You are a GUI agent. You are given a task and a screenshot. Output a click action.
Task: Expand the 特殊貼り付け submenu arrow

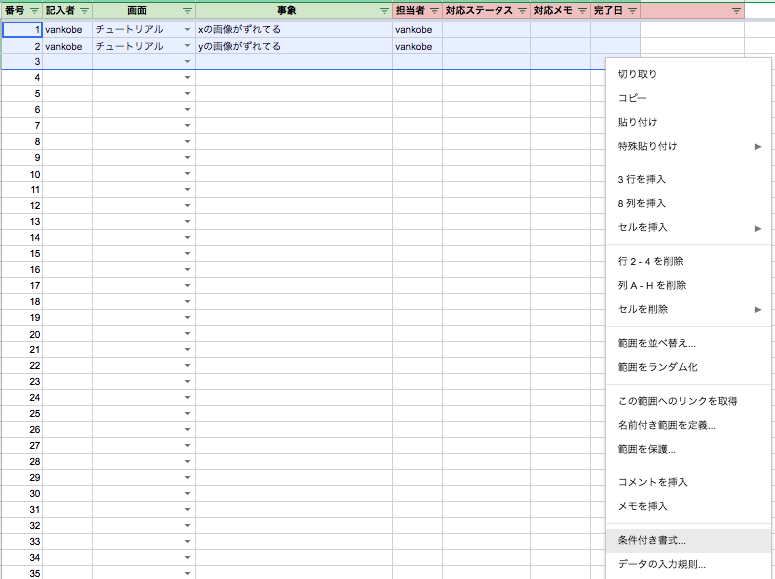(758, 146)
